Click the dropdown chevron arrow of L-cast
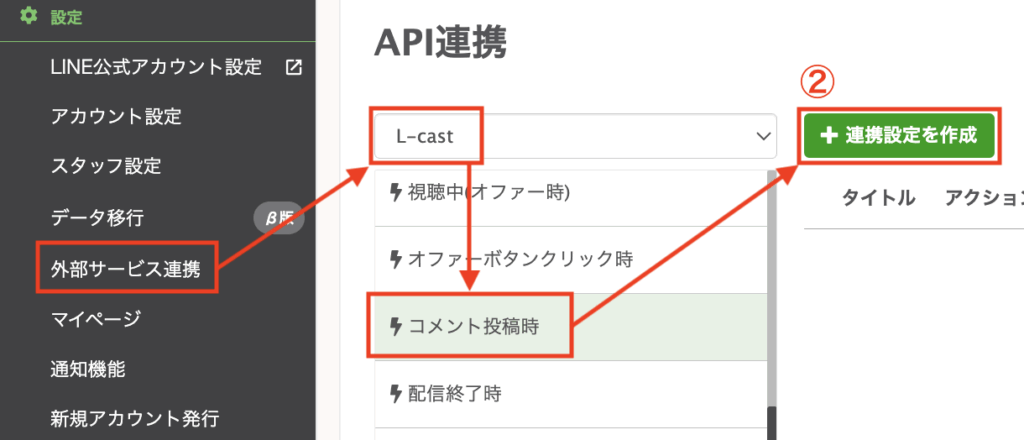 point(761,136)
